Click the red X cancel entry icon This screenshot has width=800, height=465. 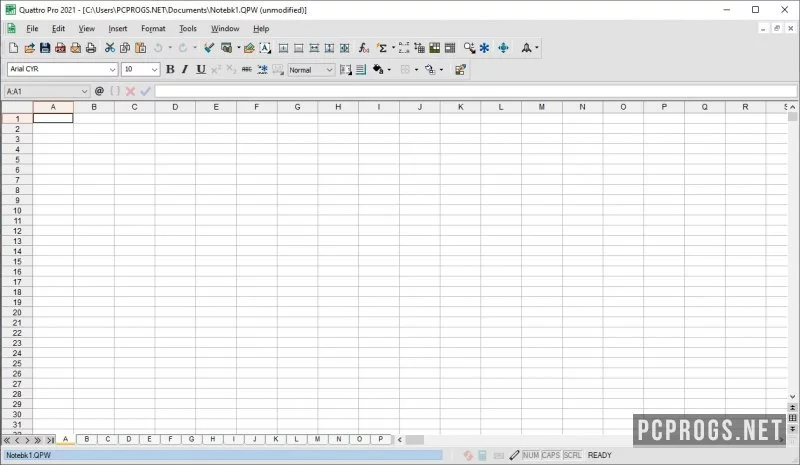pyautogui.click(x=130, y=91)
